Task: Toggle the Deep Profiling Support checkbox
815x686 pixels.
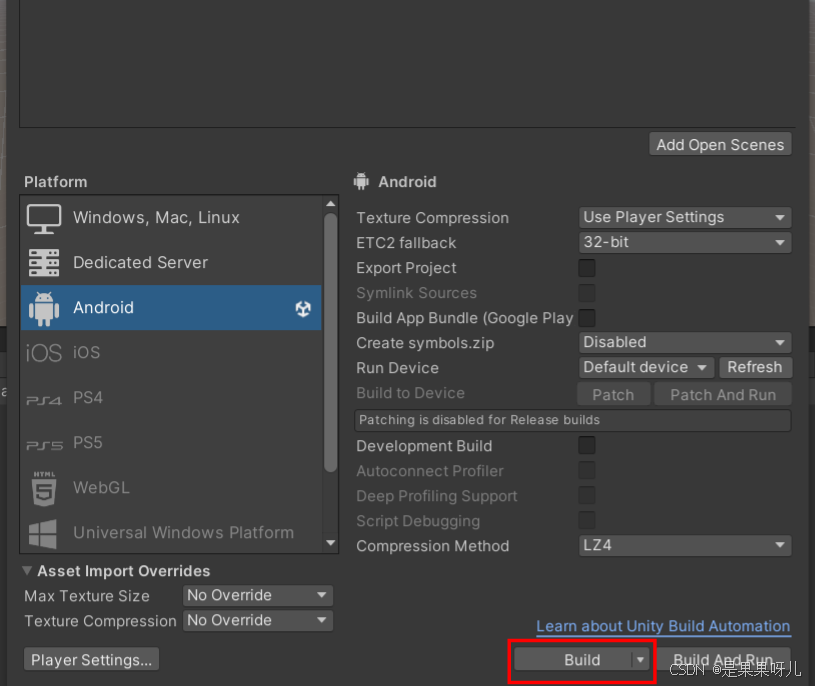Action: click(x=587, y=496)
